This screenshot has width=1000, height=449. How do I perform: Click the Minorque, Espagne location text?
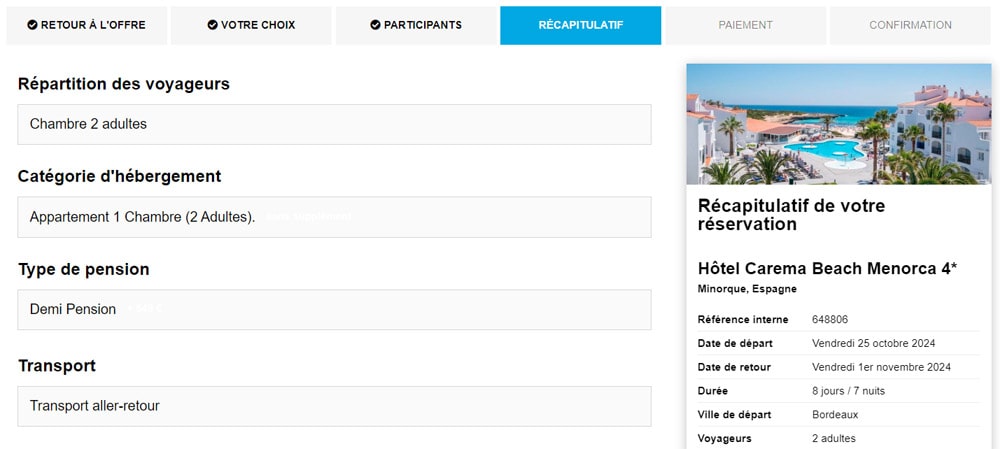click(747, 289)
